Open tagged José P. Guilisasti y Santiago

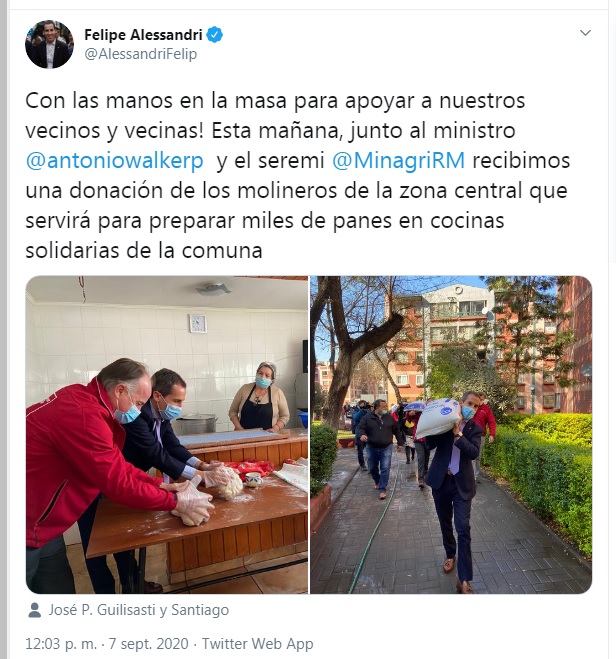tap(139, 610)
